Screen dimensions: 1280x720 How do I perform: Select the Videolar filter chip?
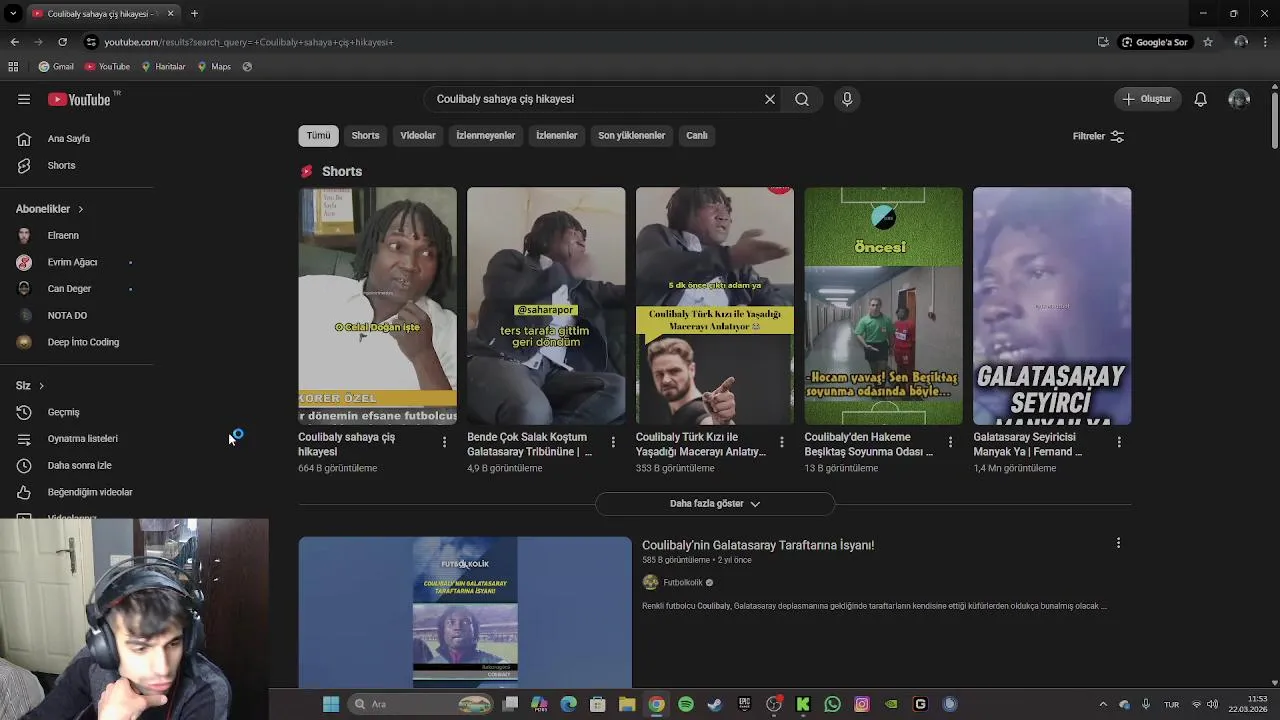[418, 136]
